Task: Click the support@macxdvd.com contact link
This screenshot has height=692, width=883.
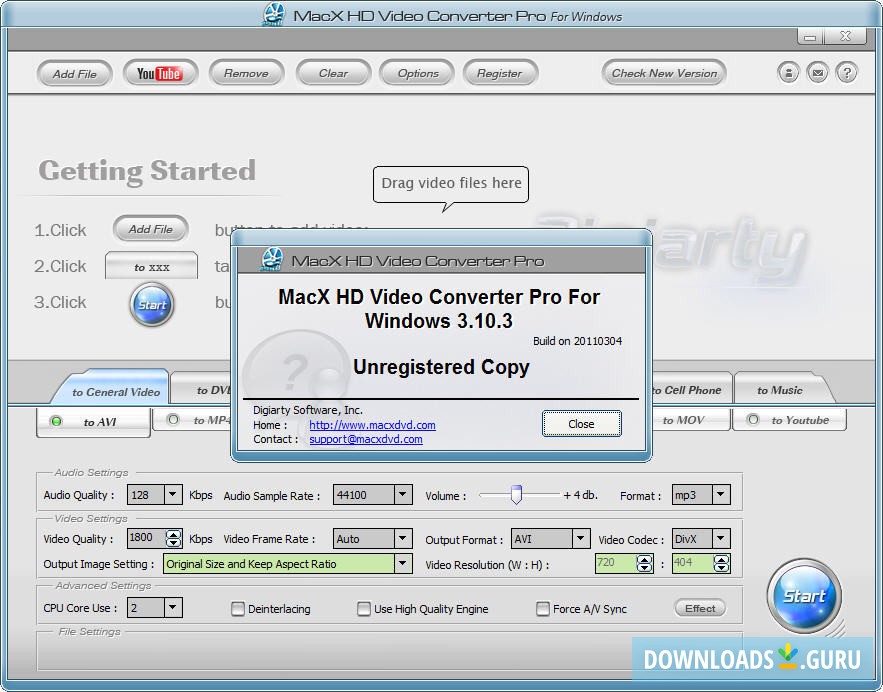Action: pyautogui.click(x=366, y=439)
